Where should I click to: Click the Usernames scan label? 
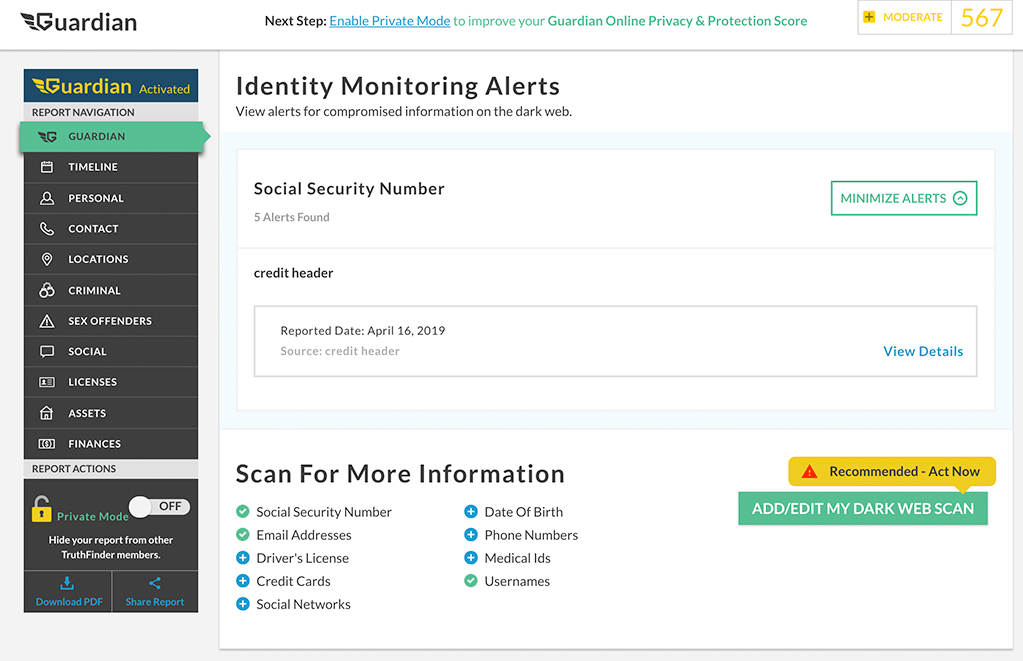[x=517, y=581]
